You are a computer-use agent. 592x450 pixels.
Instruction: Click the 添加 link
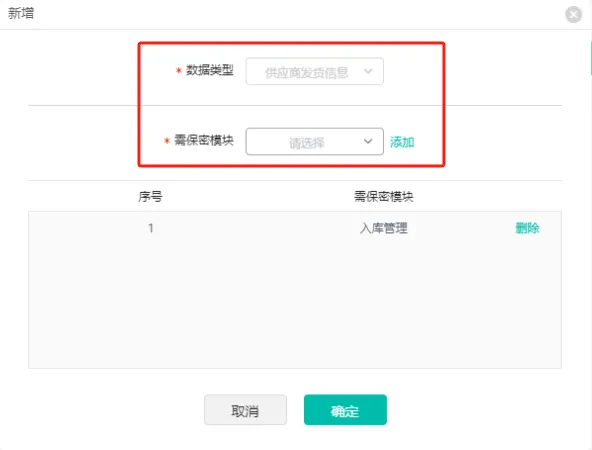[x=402, y=142]
